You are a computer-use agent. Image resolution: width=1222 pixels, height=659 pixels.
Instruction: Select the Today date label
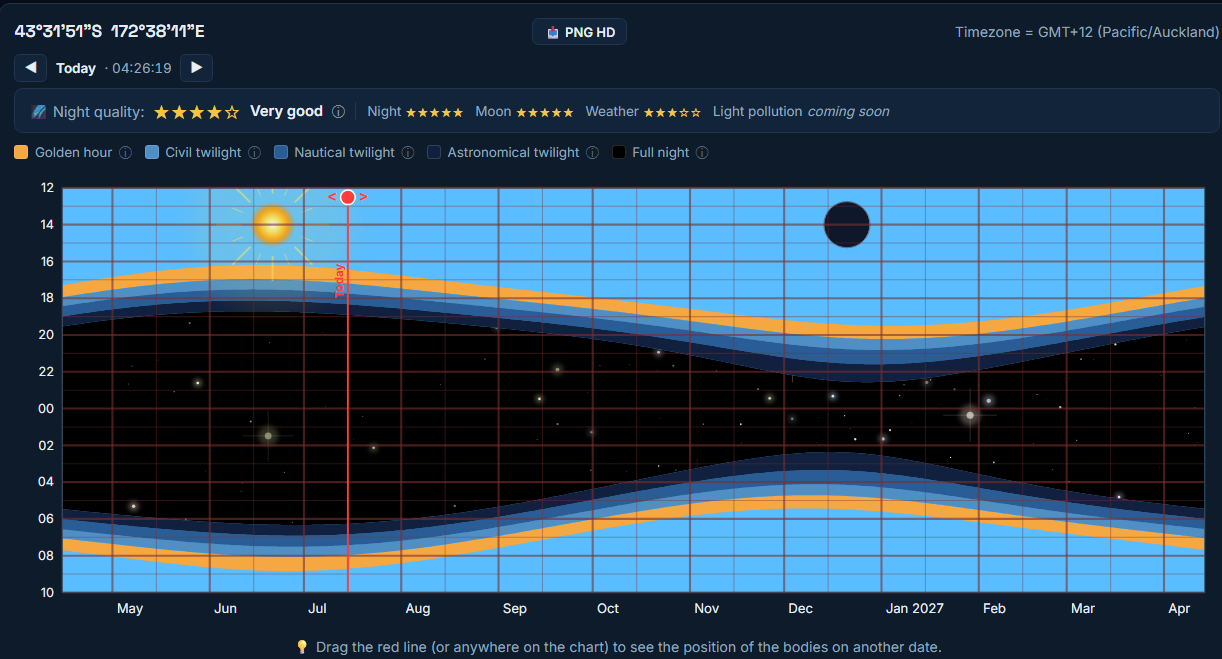(76, 68)
